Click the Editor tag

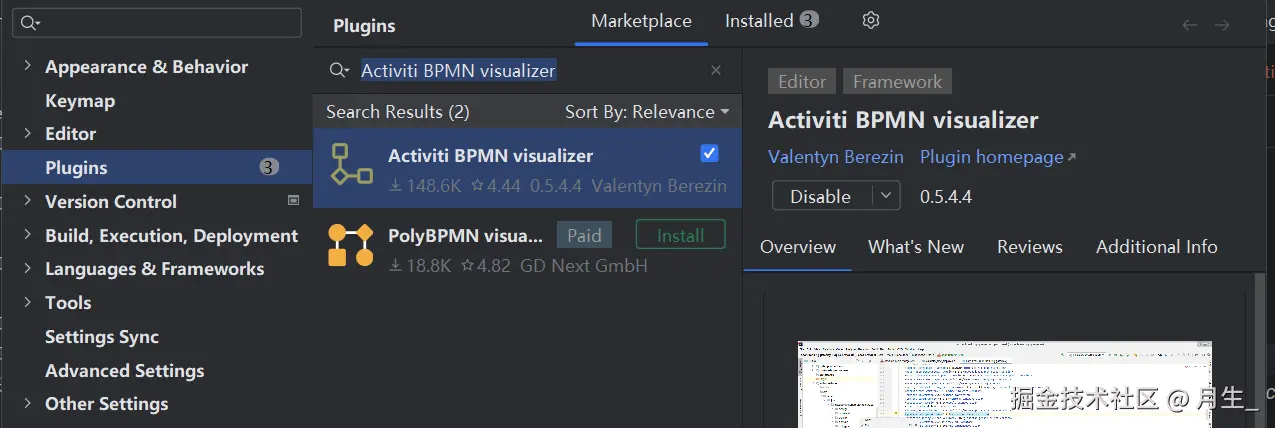(802, 82)
